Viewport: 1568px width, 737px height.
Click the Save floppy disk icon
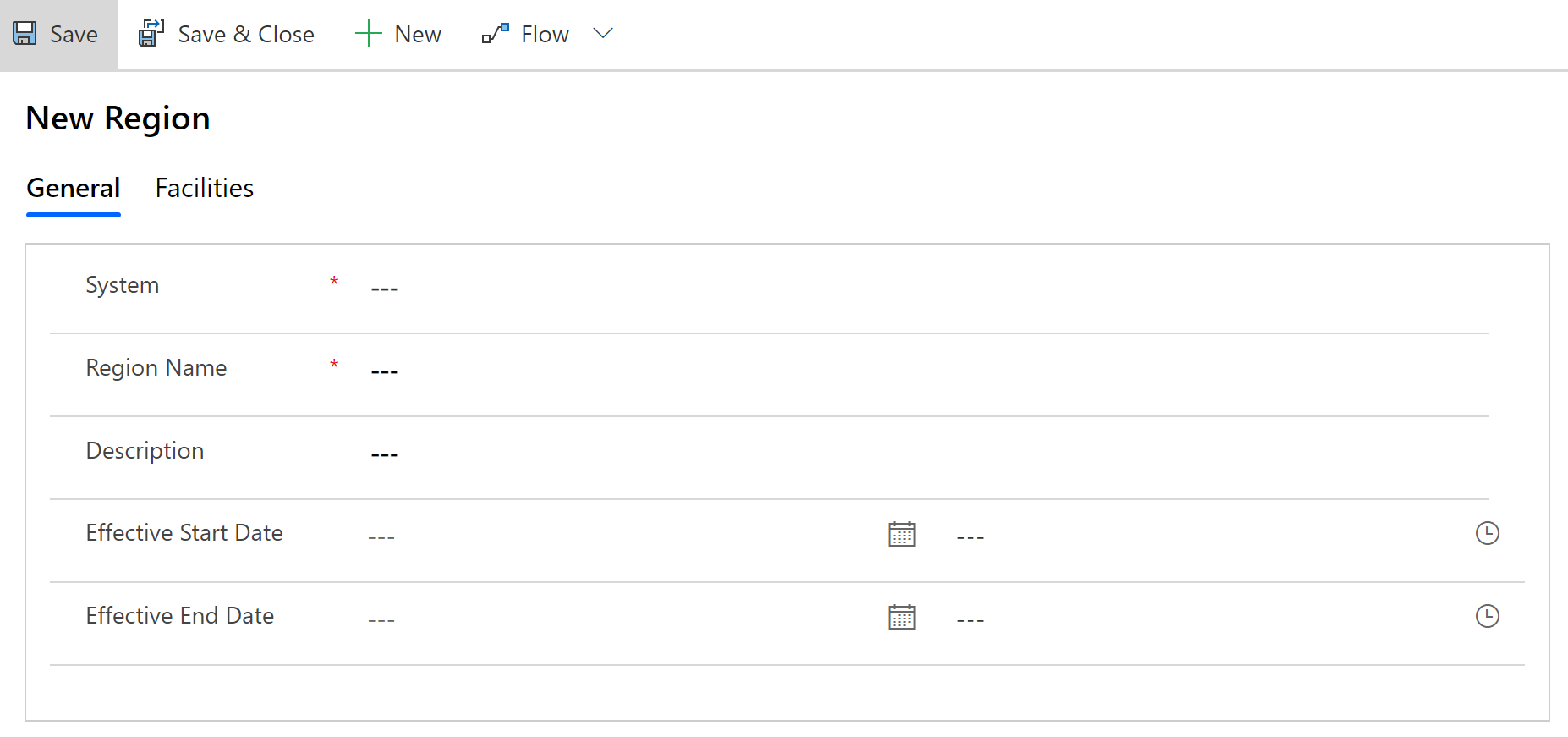click(x=25, y=34)
